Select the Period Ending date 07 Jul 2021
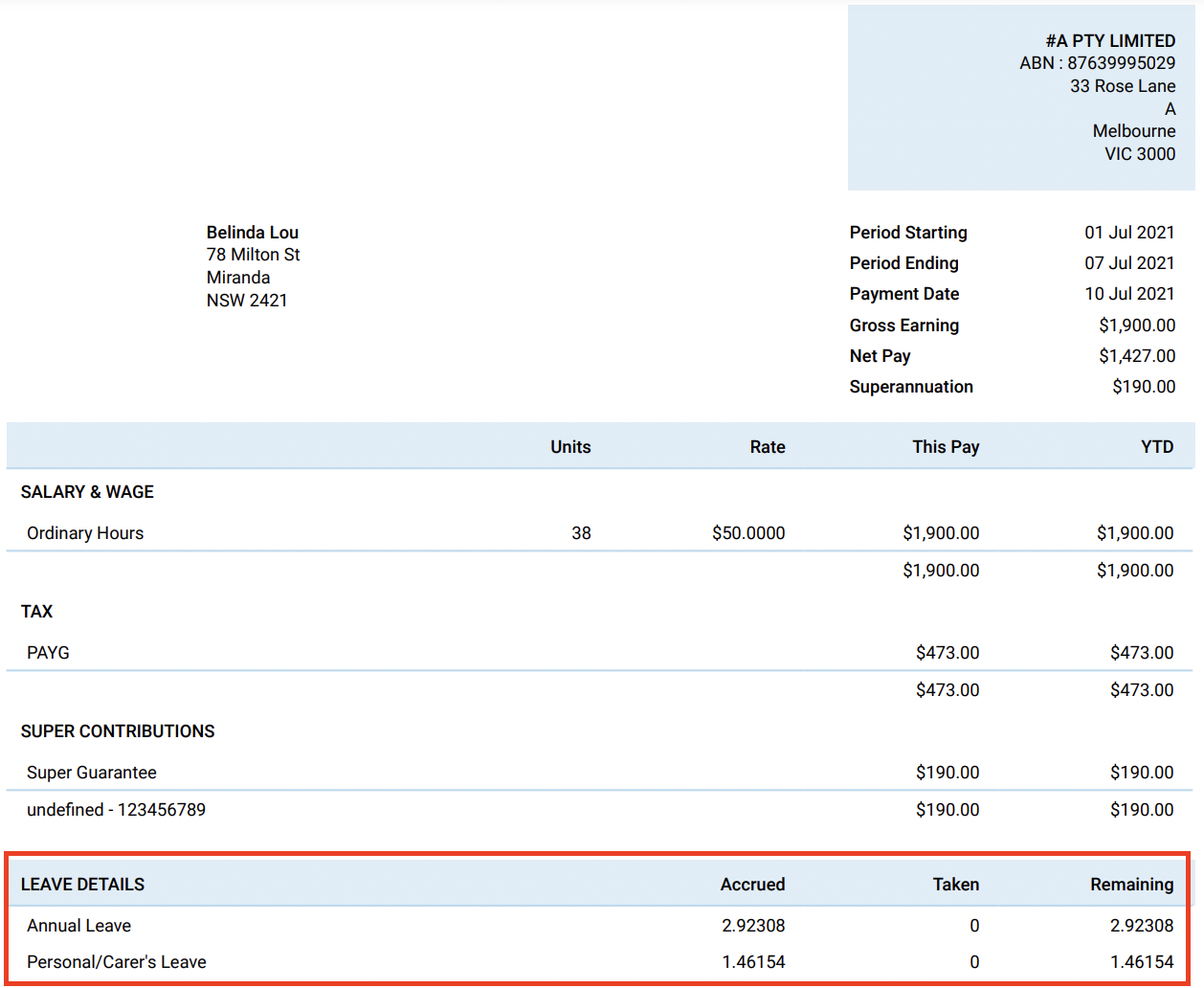The image size is (1204, 988). pos(1129,262)
